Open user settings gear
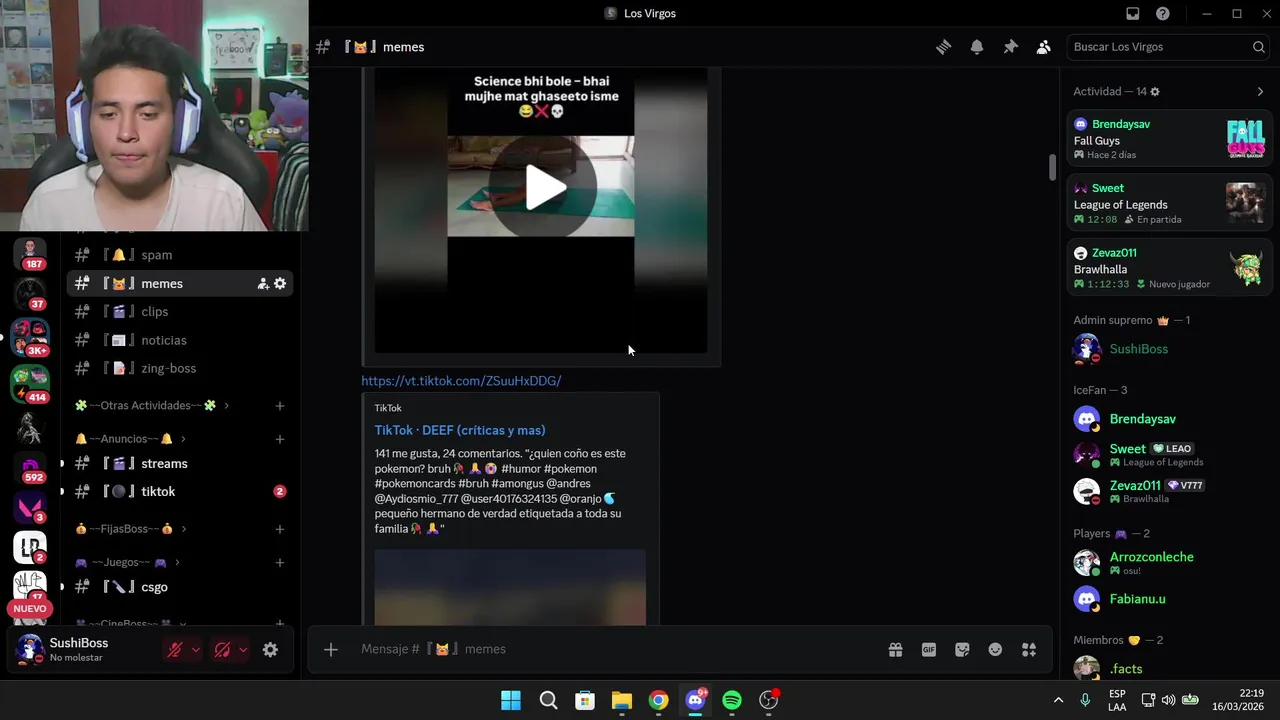Screen dimensions: 1280x720 (270, 650)
